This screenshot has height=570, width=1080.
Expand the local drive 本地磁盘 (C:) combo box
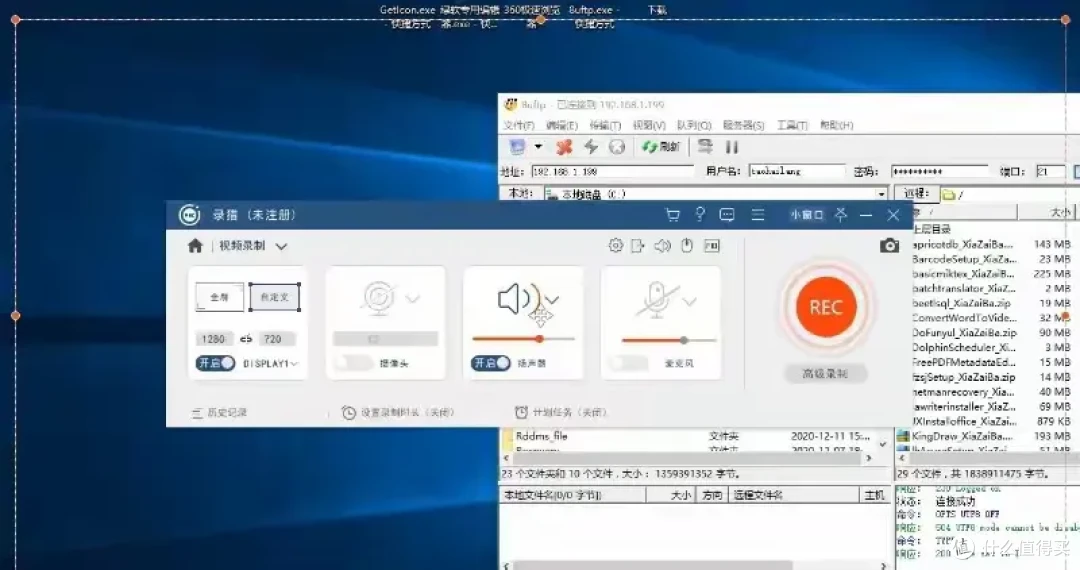pos(880,194)
